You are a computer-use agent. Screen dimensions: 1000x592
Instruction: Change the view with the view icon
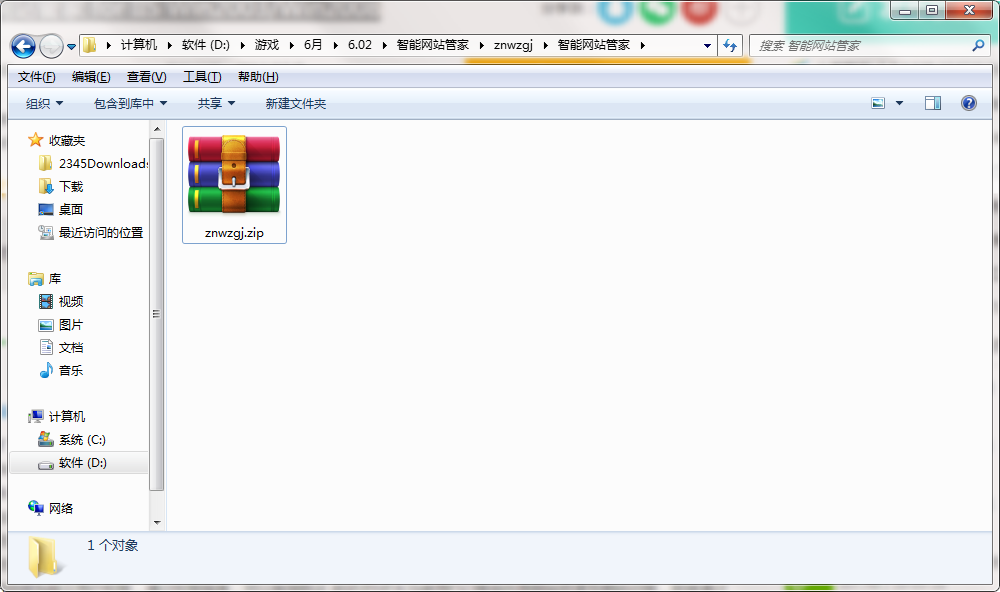pyautogui.click(x=878, y=103)
